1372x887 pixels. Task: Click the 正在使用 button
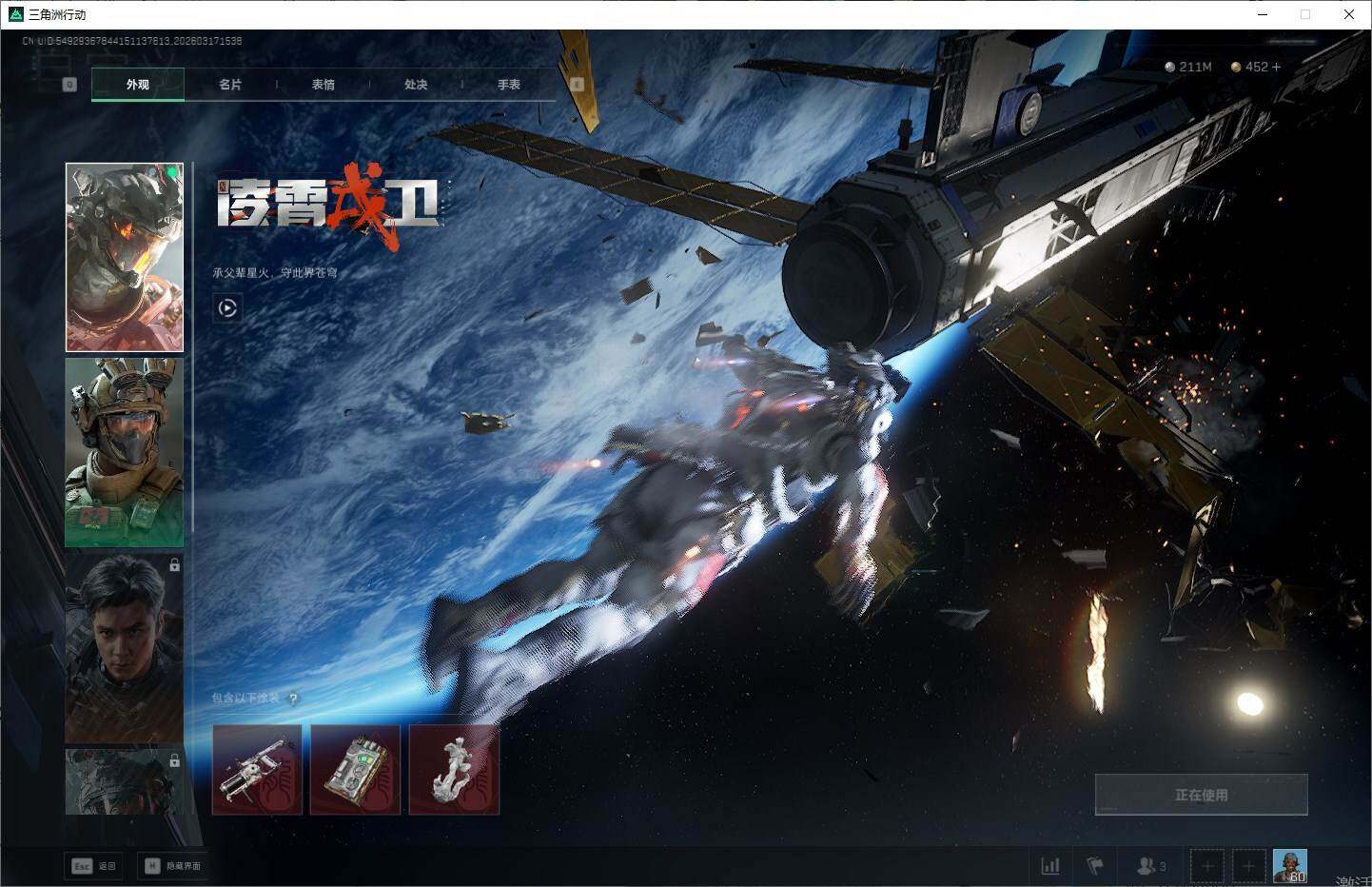pos(1202,795)
